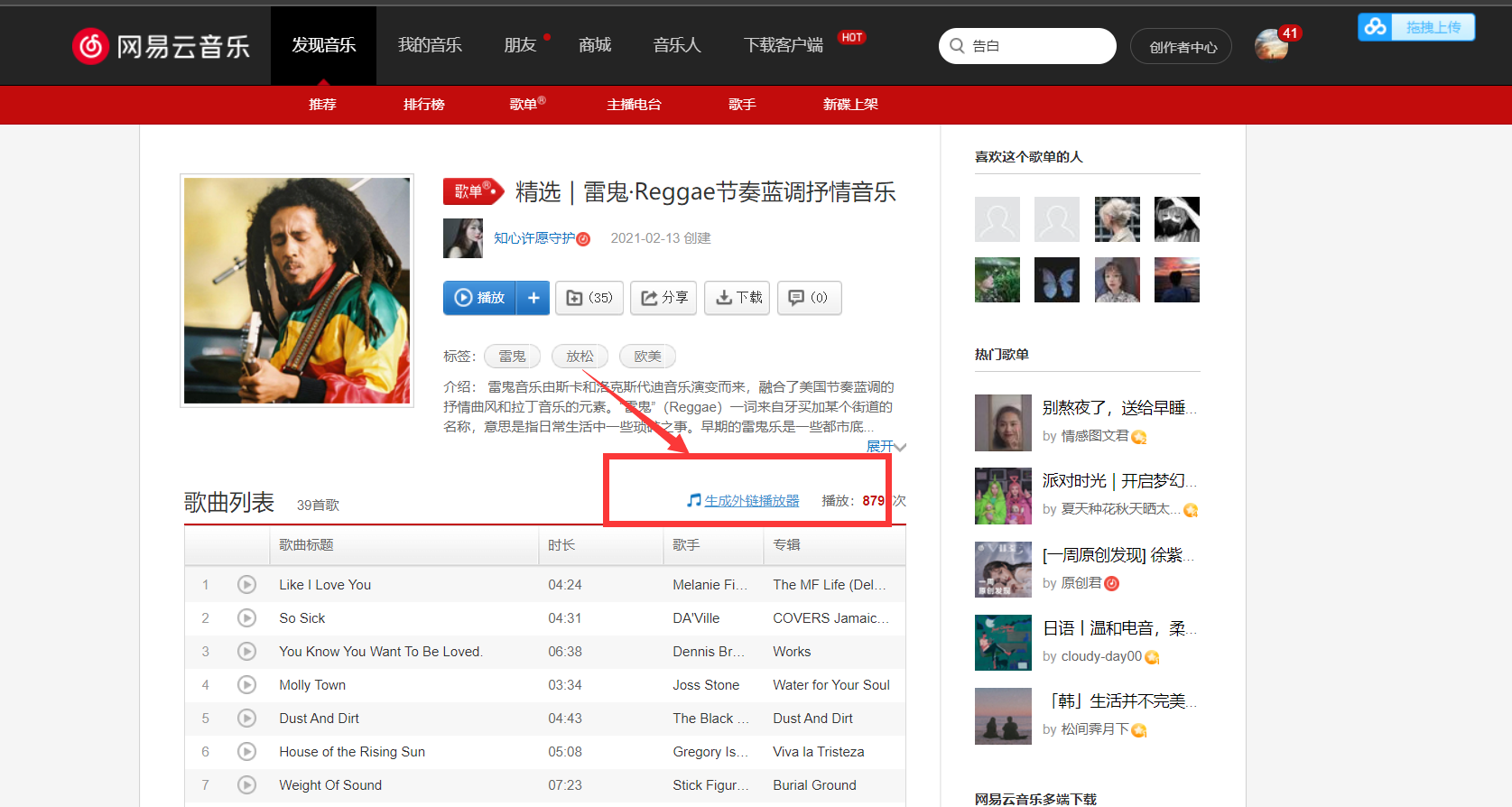Screen dimensions: 1512x807
Task: Play You Know You Want To Be Loved
Action: coord(246,651)
